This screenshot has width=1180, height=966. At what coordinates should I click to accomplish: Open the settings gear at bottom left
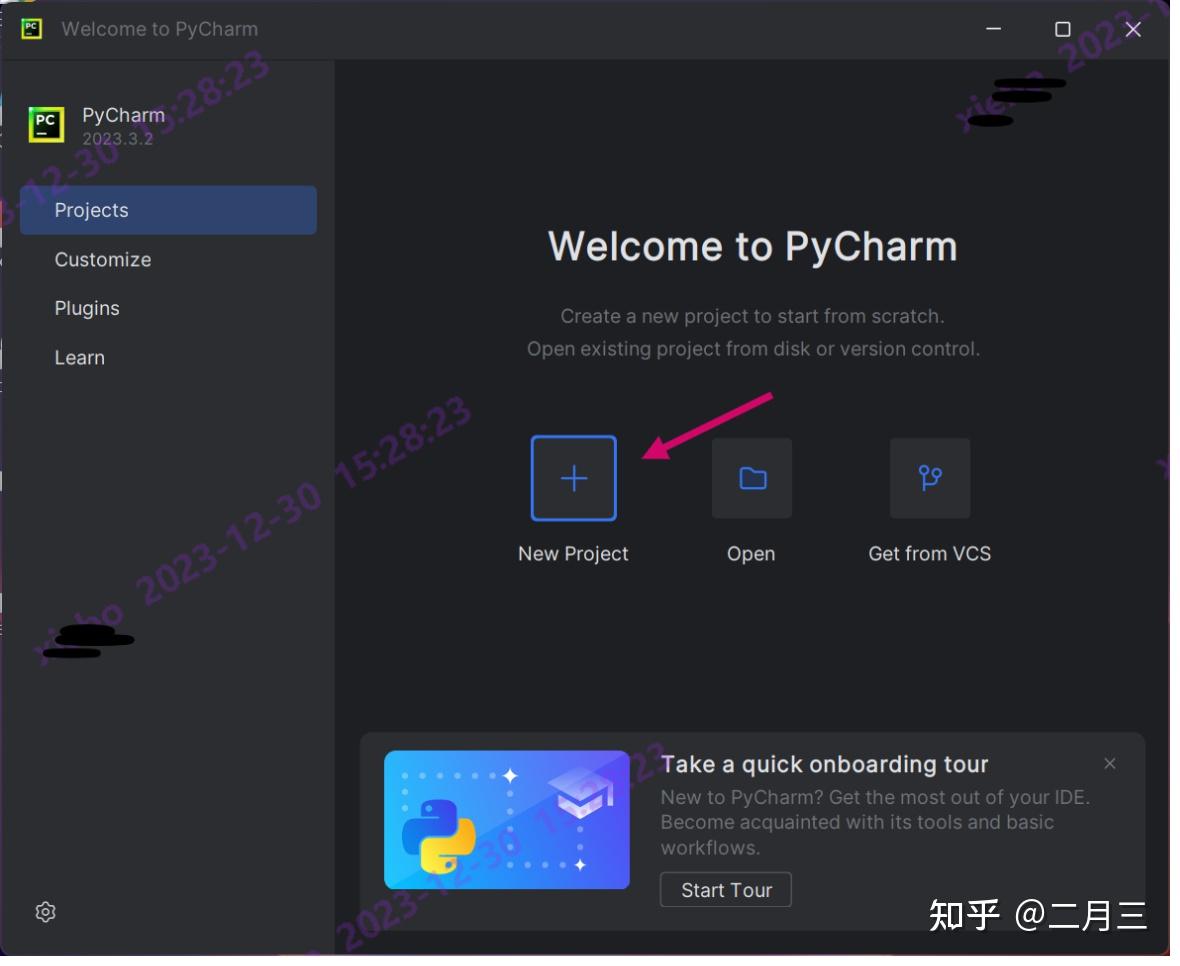click(45, 912)
